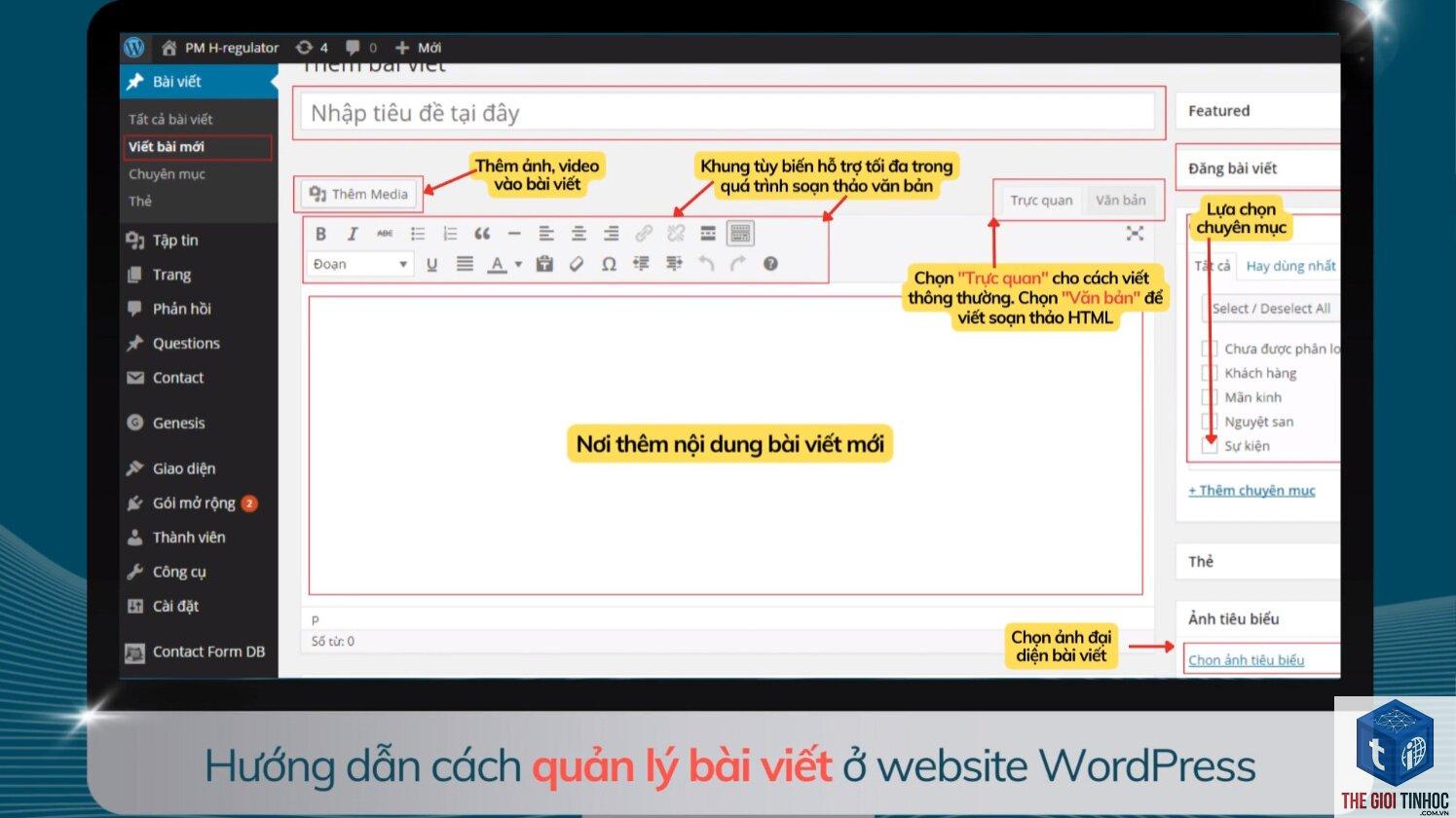Visit the PM H-regulator site from the admin bar
This screenshot has height=818, width=1456.
[220, 47]
